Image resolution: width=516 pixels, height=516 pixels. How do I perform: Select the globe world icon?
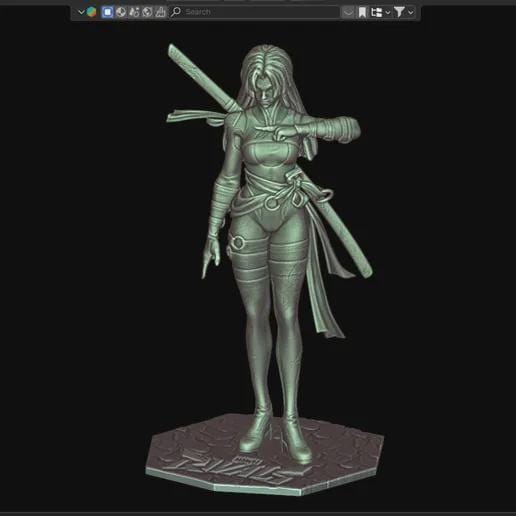point(147,12)
